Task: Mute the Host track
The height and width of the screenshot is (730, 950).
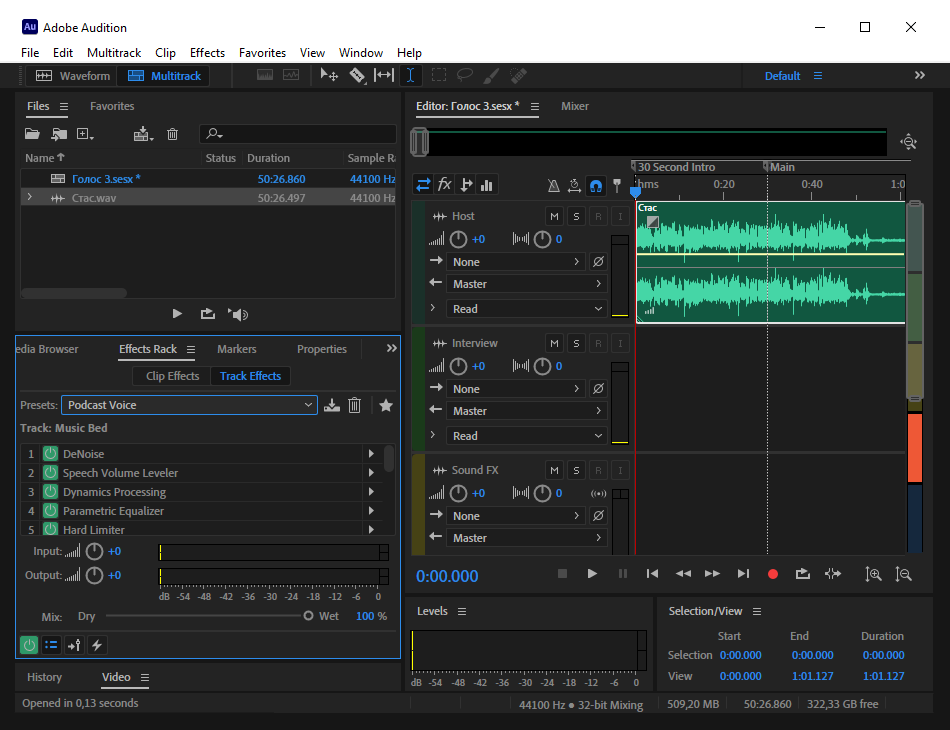Action: pyautogui.click(x=554, y=216)
